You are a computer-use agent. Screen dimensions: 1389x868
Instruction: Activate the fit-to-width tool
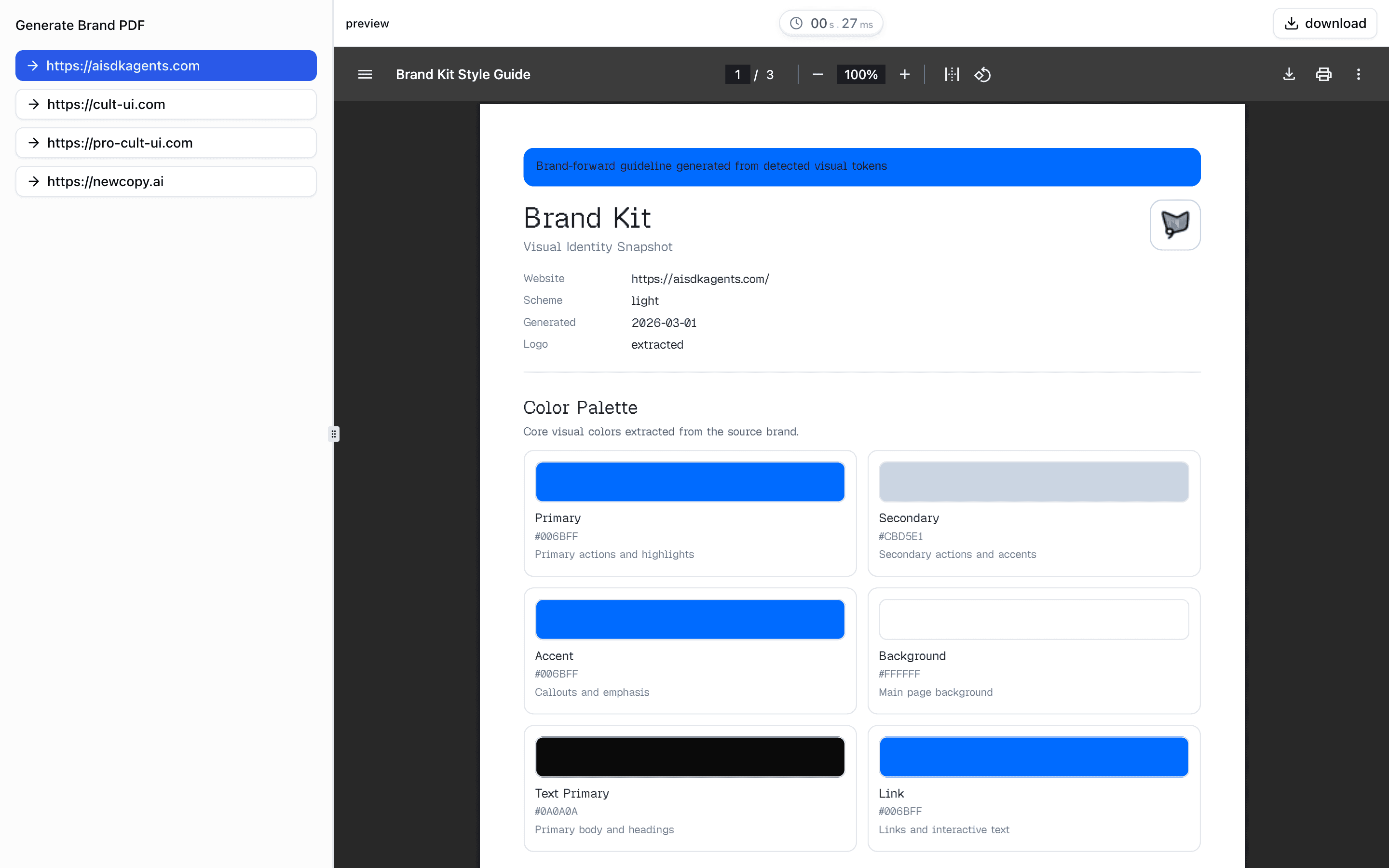tap(951, 74)
